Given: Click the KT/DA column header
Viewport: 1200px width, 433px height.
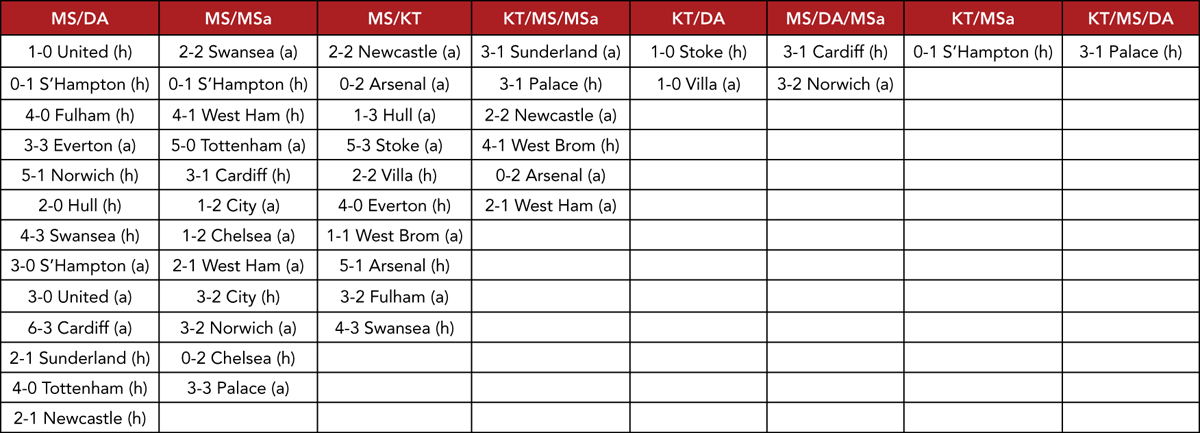Looking at the screenshot, I should [x=698, y=19].
